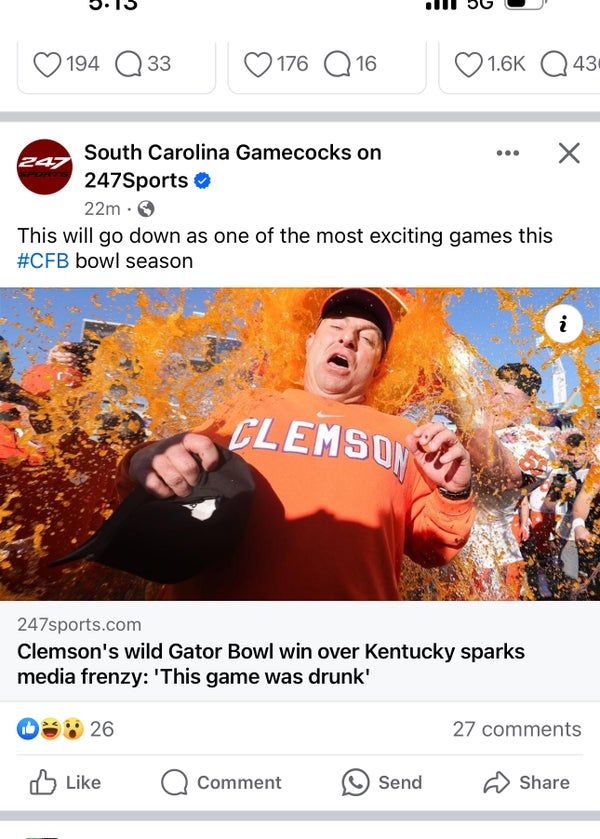Image resolution: width=600 pixels, height=839 pixels.
Task: Tap the info icon on the article image
Action: pyautogui.click(x=564, y=323)
